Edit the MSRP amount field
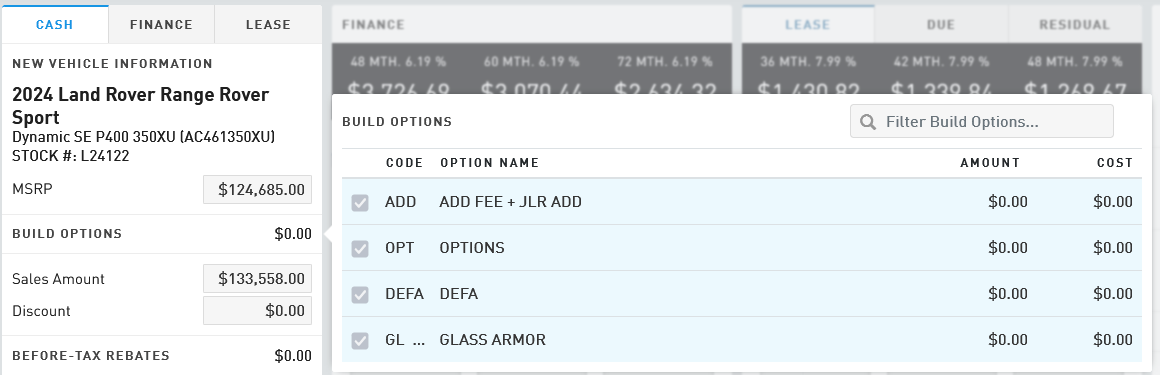1160x375 pixels. (257, 190)
